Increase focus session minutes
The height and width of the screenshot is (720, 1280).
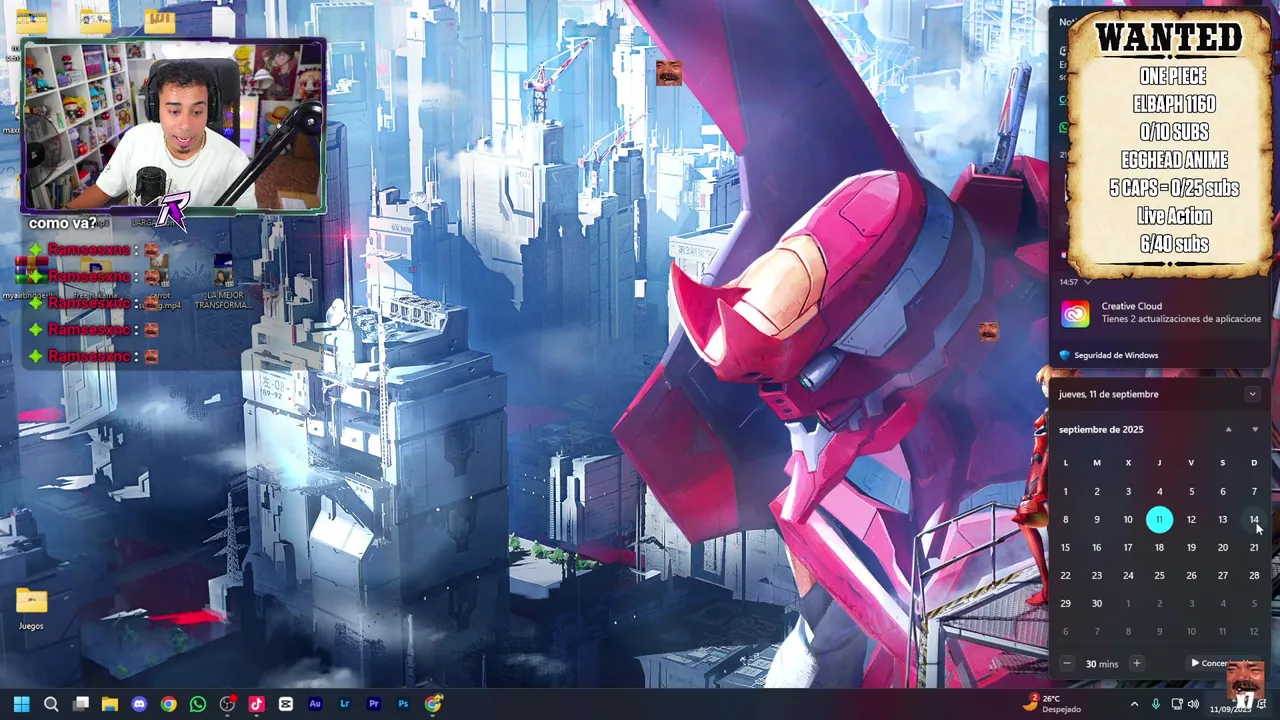(x=1136, y=664)
